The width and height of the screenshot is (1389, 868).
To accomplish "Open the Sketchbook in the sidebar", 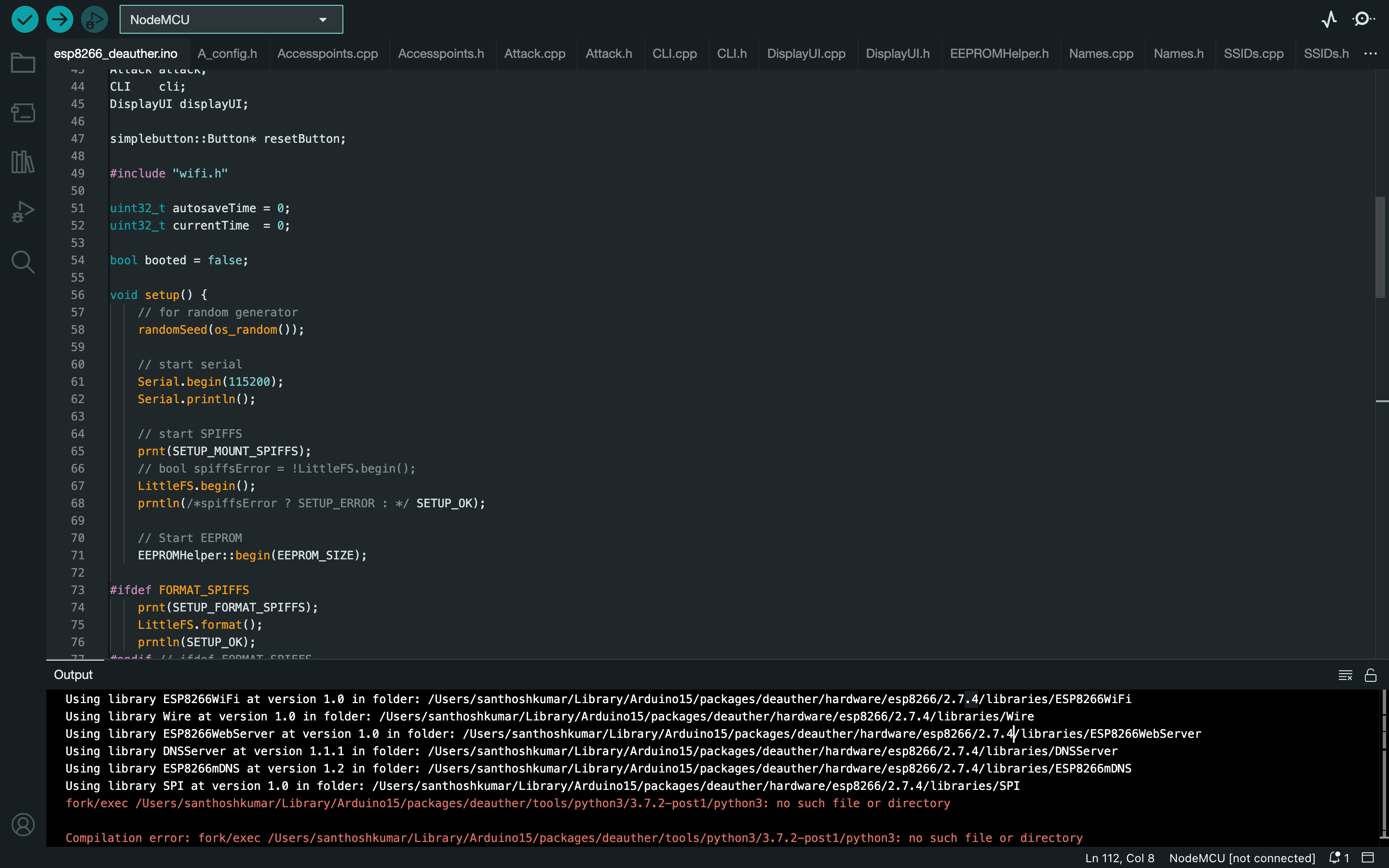I will coord(22,62).
